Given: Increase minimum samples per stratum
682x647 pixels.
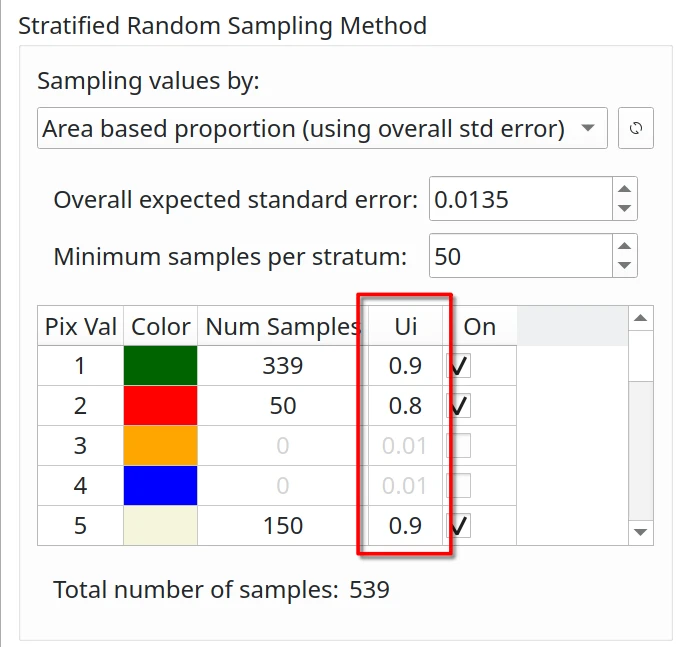Looking at the screenshot, I should pos(625,246).
